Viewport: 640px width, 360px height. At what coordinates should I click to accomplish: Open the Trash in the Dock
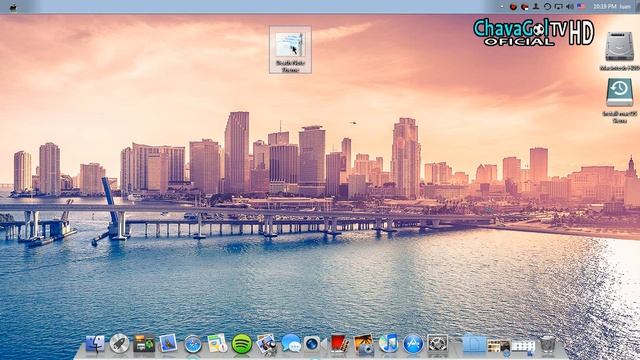coord(547,344)
